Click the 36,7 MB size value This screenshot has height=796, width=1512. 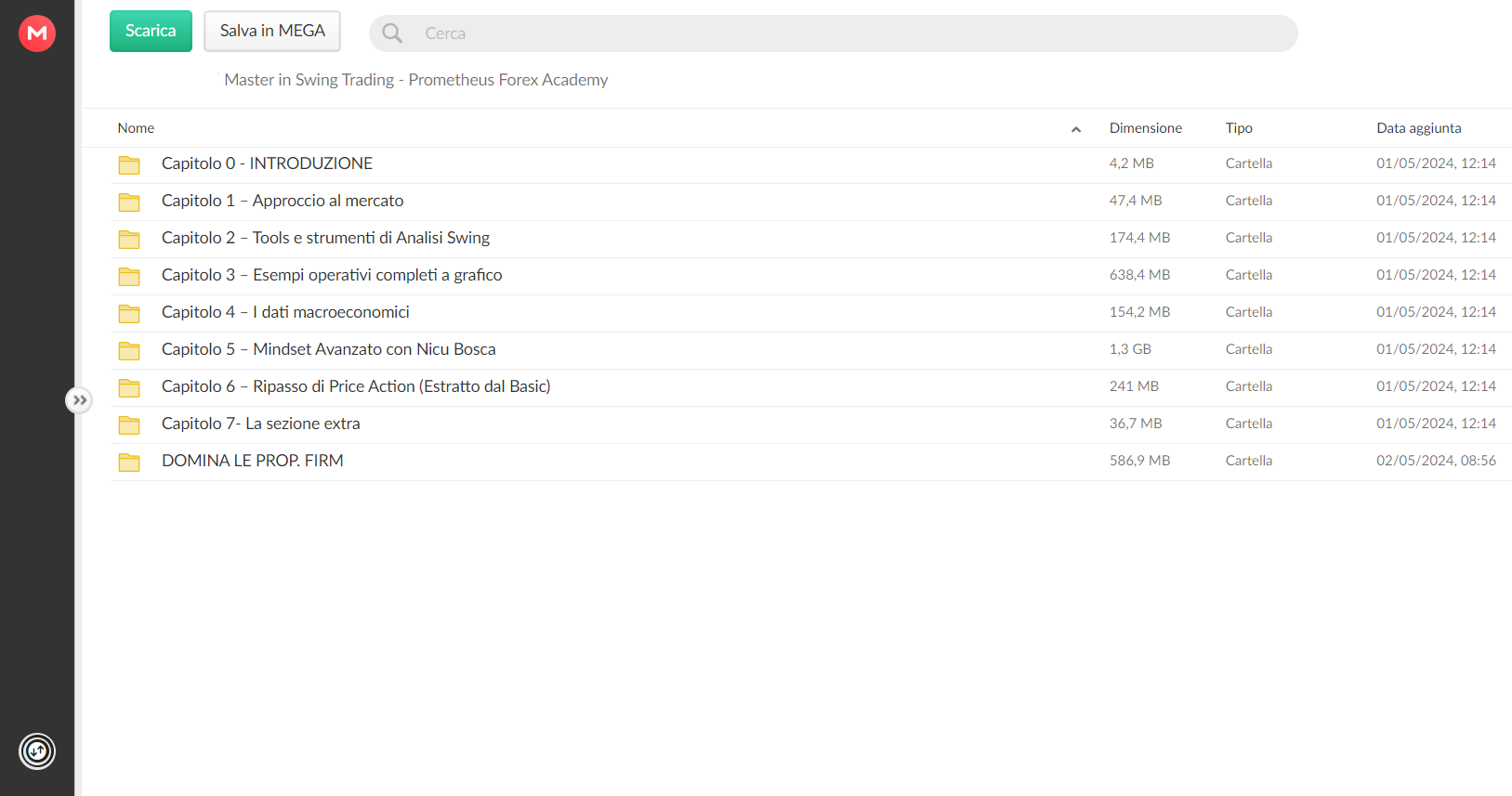1136,424
